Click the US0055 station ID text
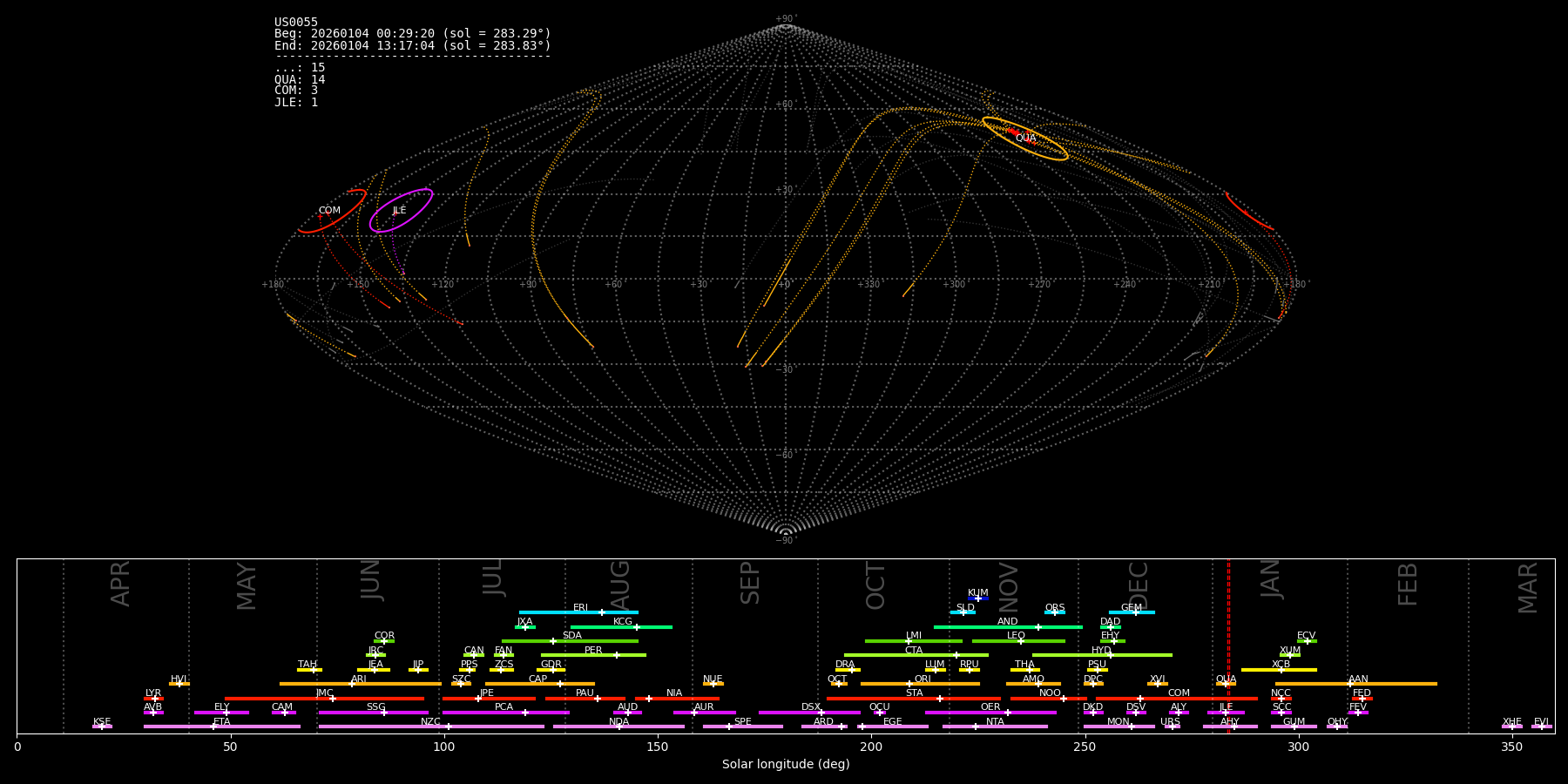This screenshot has height=784, width=1568. (296, 23)
